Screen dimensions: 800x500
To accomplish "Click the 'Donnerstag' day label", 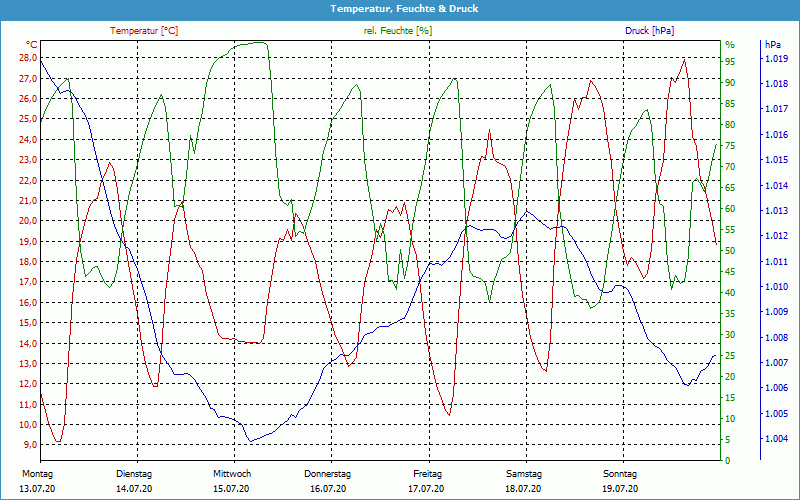I will click(x=328, y=474).
